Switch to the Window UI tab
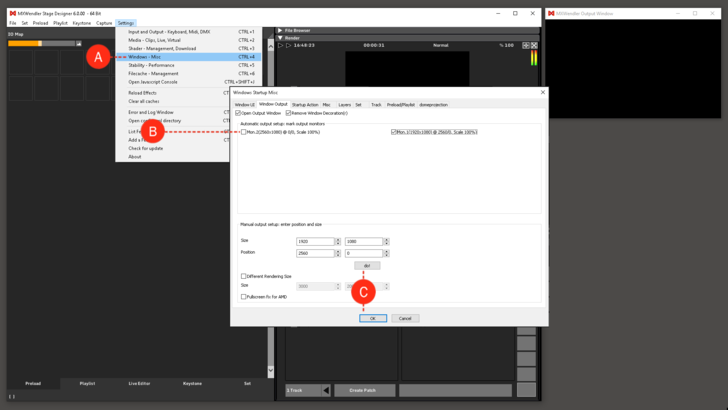Viewport: 728px width, 410px height. [x=244, y=105]
